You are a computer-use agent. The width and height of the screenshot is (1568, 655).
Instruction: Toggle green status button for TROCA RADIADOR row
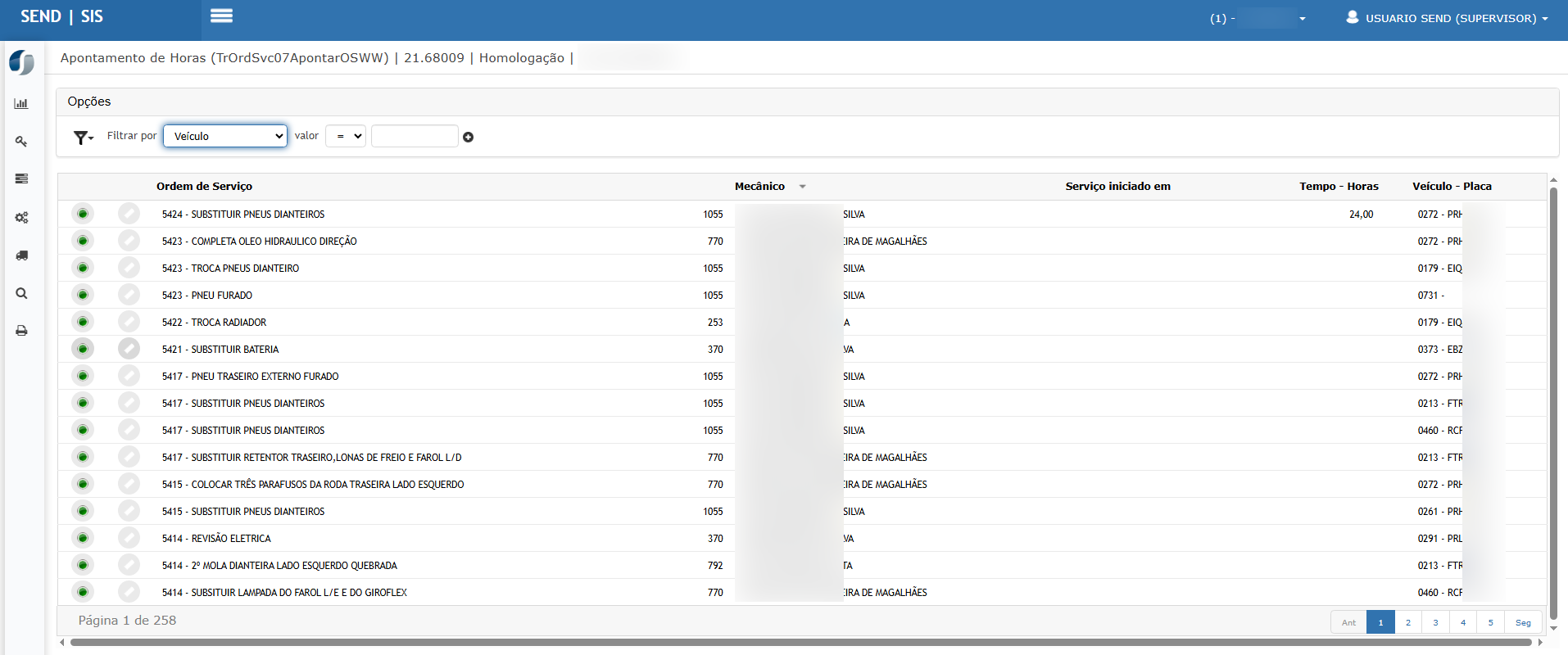pos(83,322)
